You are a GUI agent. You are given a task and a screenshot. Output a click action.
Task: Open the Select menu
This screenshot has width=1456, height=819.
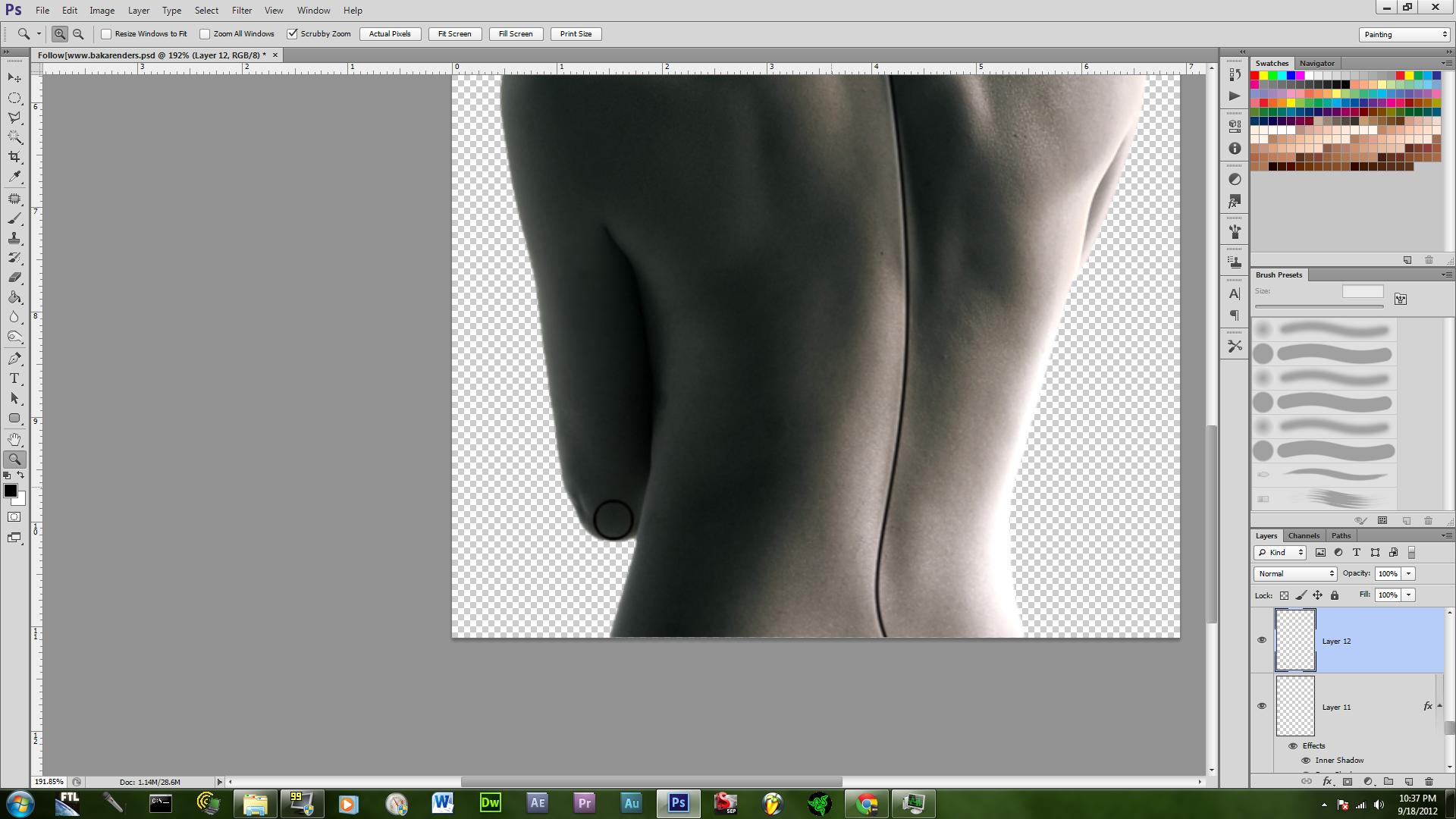pyautogui.click(x=206, y=11)
